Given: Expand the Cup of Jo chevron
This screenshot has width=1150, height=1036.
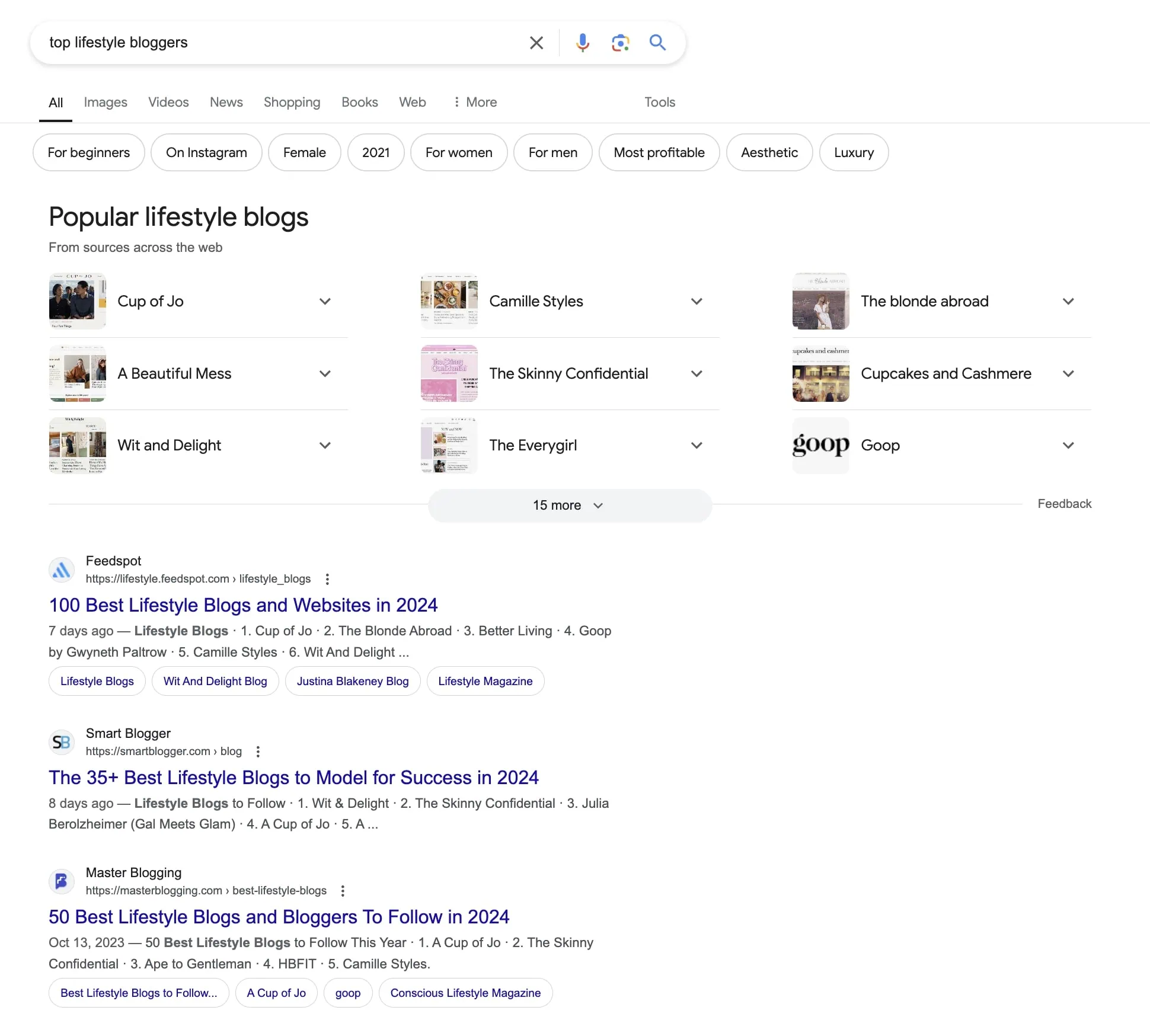Looking at the screenshot, I should tap(325, 301).
